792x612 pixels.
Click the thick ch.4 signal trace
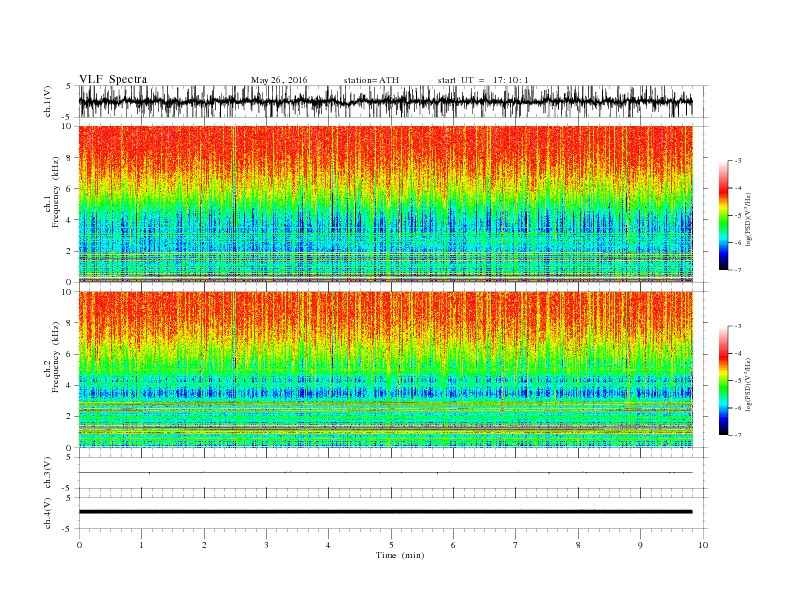point(385,512)
